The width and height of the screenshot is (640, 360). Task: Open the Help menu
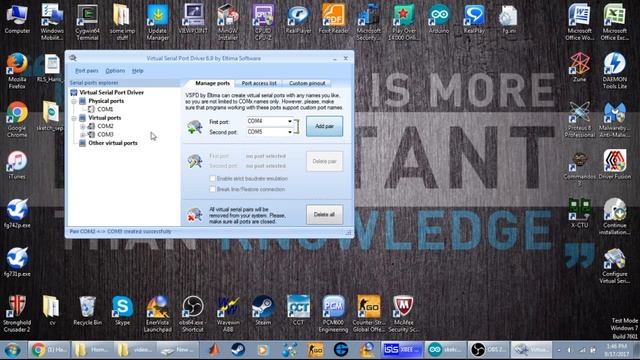(138, 71)
